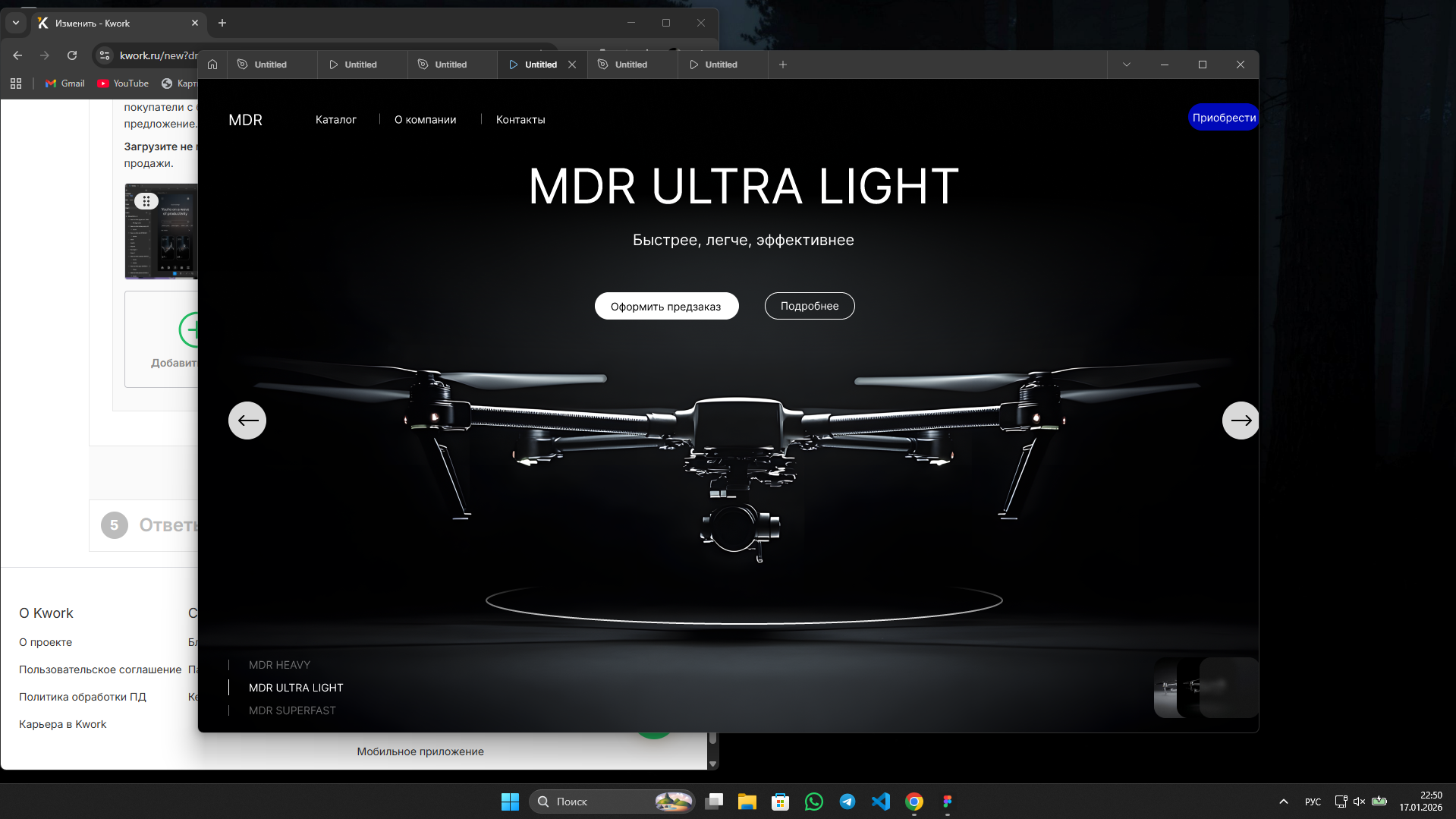The height and width of the screenshot is (819, 1456).
Task: Reload the Kwork page in Chrome
Action: tap(72, 55)
